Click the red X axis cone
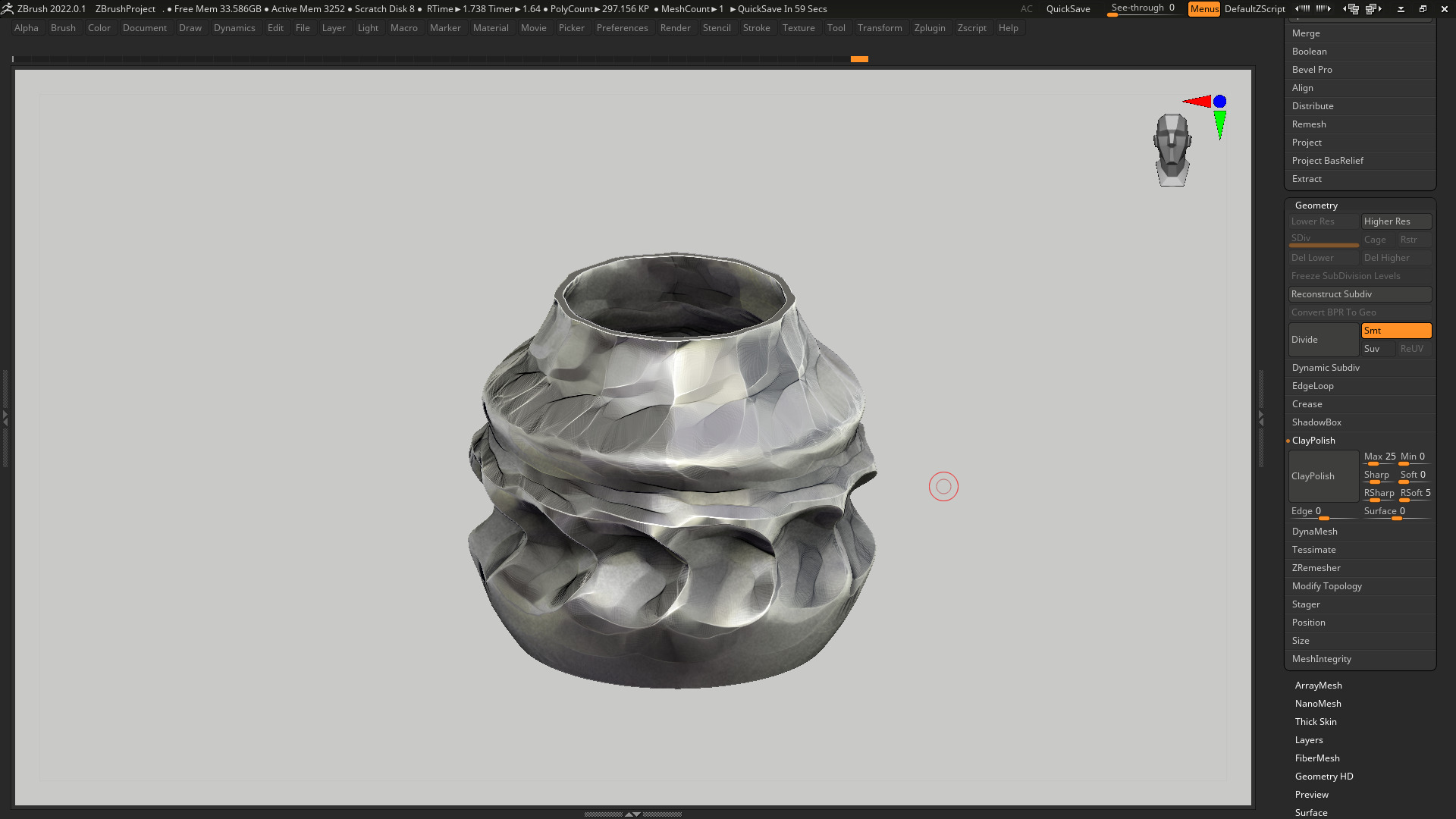This screenshot has width=1456, height=819. coord(1197,101)
